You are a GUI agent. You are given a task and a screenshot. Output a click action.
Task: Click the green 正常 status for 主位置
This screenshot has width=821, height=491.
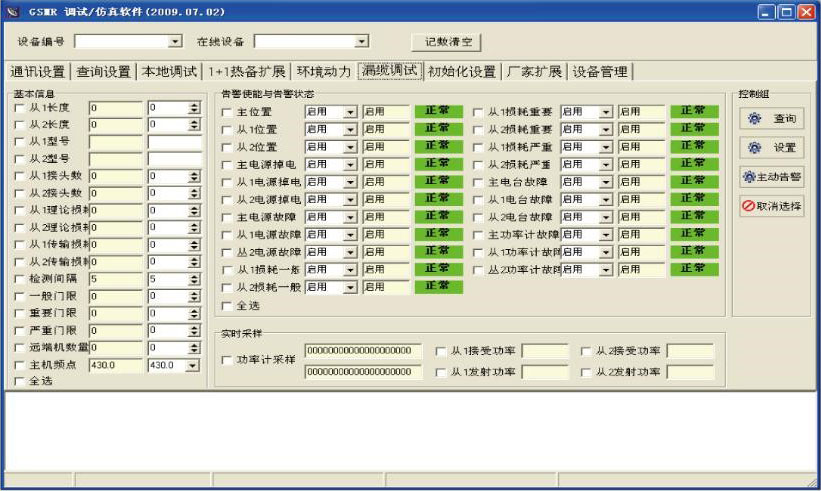click(438, 112)
